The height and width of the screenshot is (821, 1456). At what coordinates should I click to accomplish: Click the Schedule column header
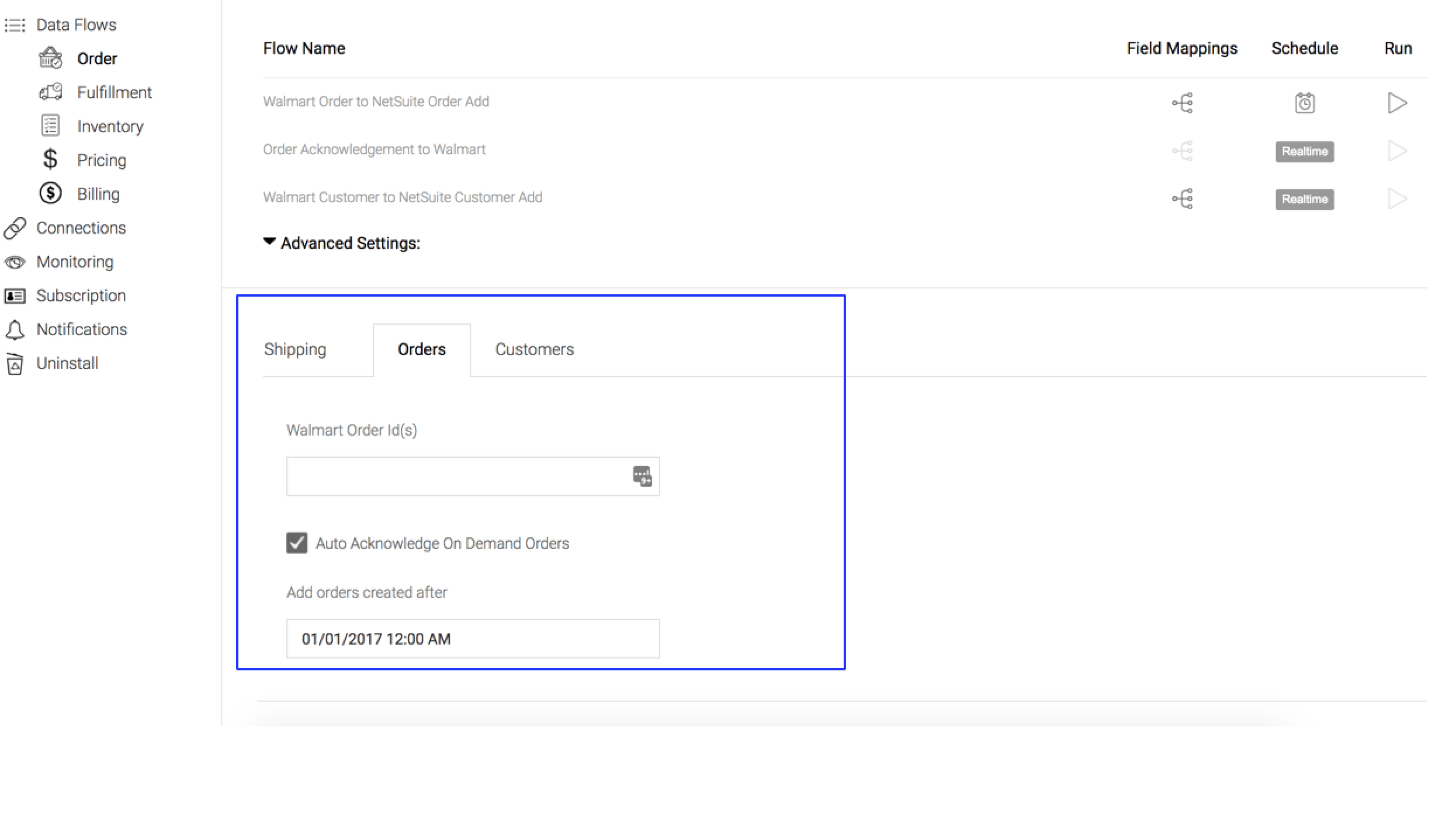point(1305,48)
